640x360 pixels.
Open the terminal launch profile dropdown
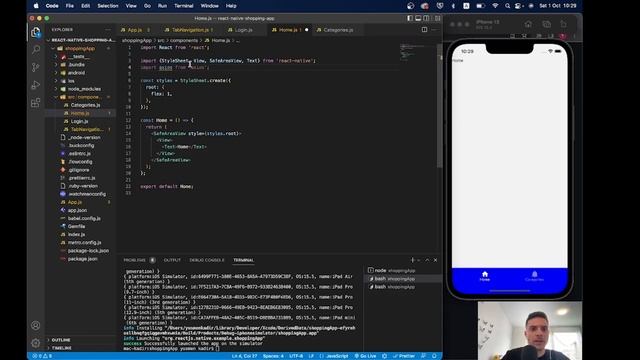click(x=418, y=260)
